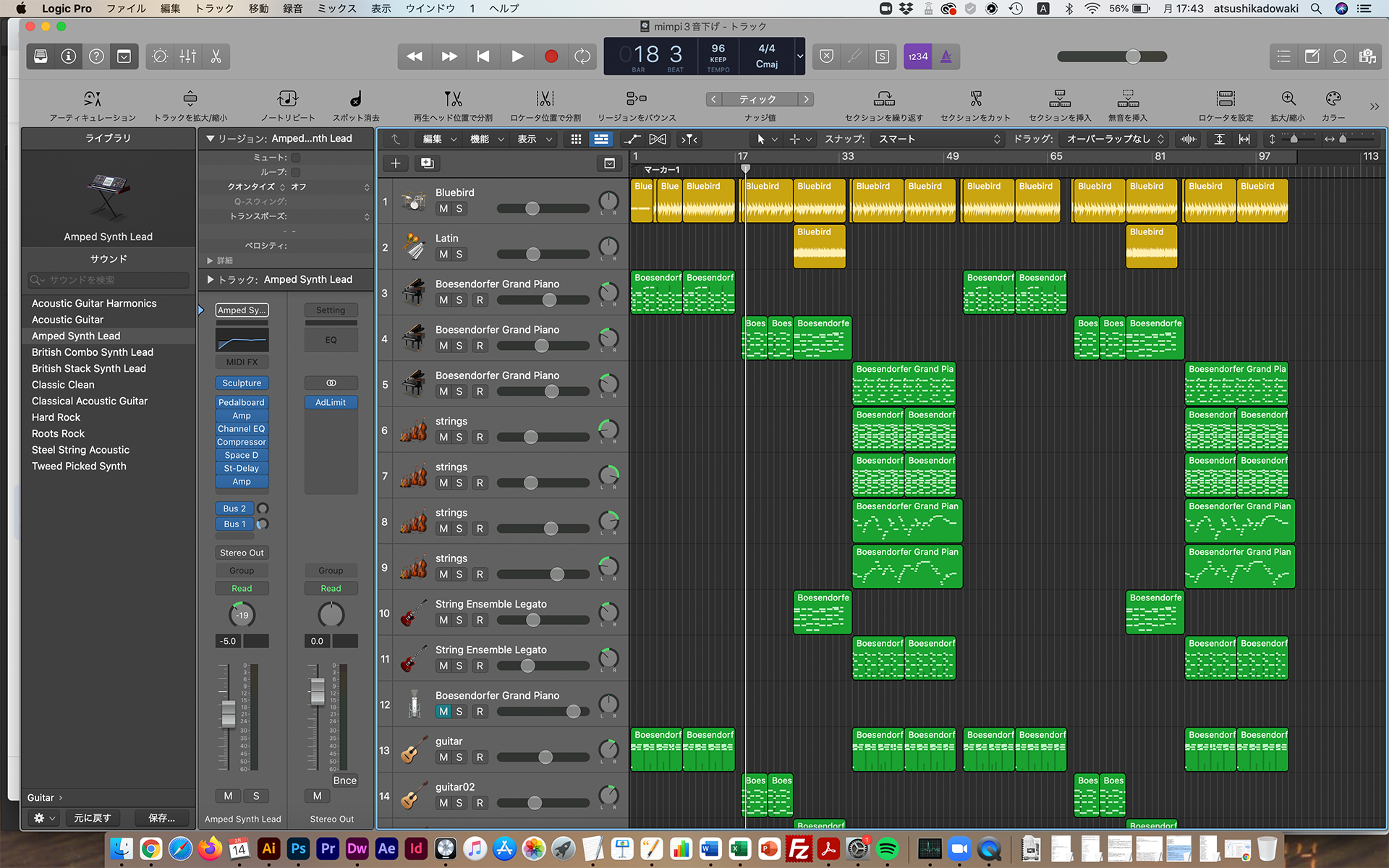The height and width of the screenshot is (868, 1389).
Task: Click the Bnce bounce button
Action: coord(345,780)
